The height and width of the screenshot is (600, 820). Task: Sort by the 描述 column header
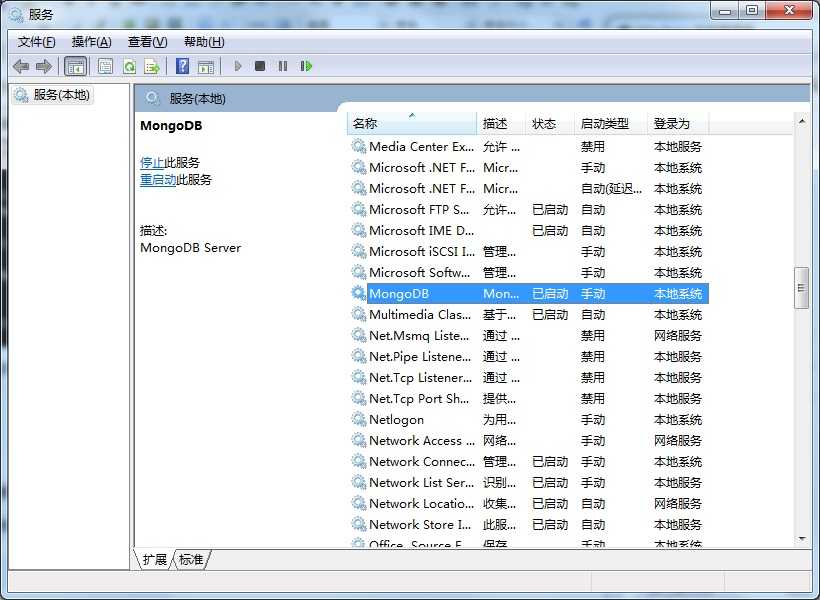click(501, 123)
